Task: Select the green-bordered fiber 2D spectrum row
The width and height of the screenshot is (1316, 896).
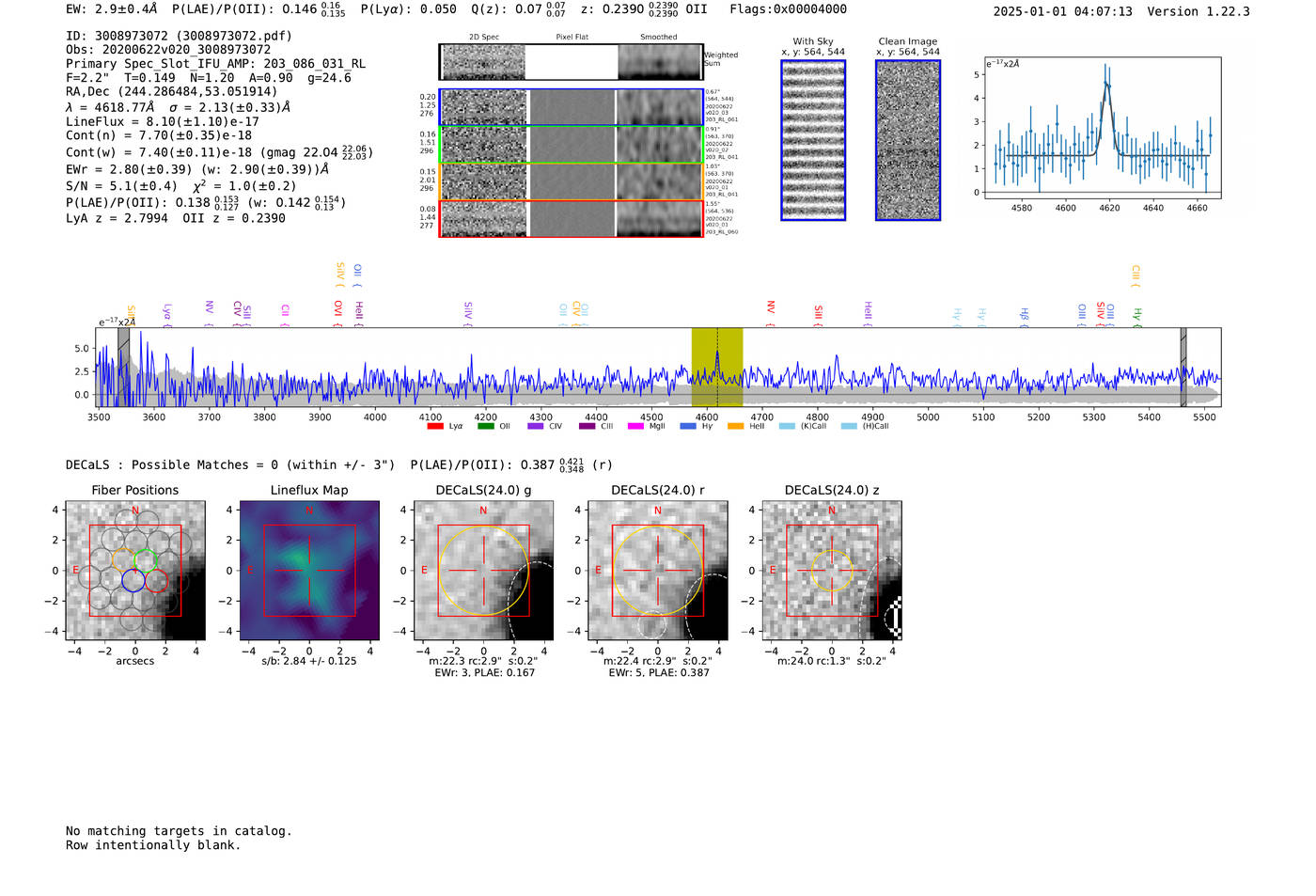Action: click(x=572, y=145)
